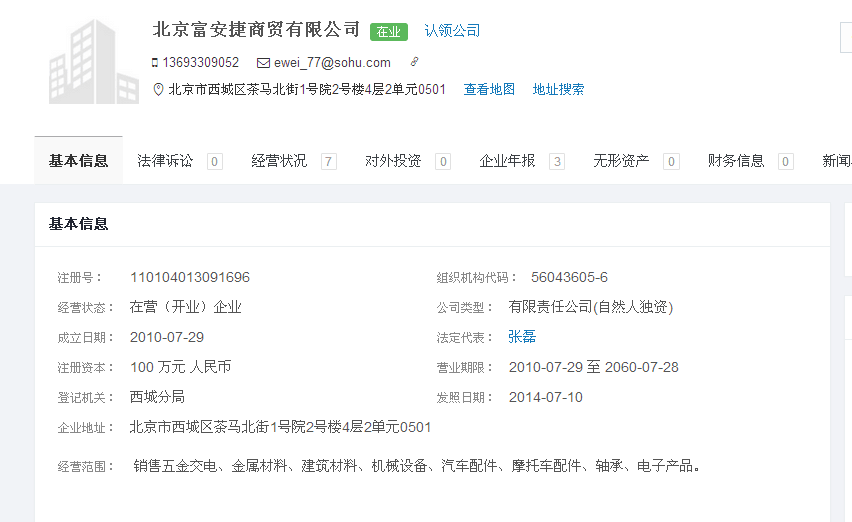The height and width of the screenshot is (522, 852).
Task: Select the 企业年报 tab
Action: click(507, 161)
